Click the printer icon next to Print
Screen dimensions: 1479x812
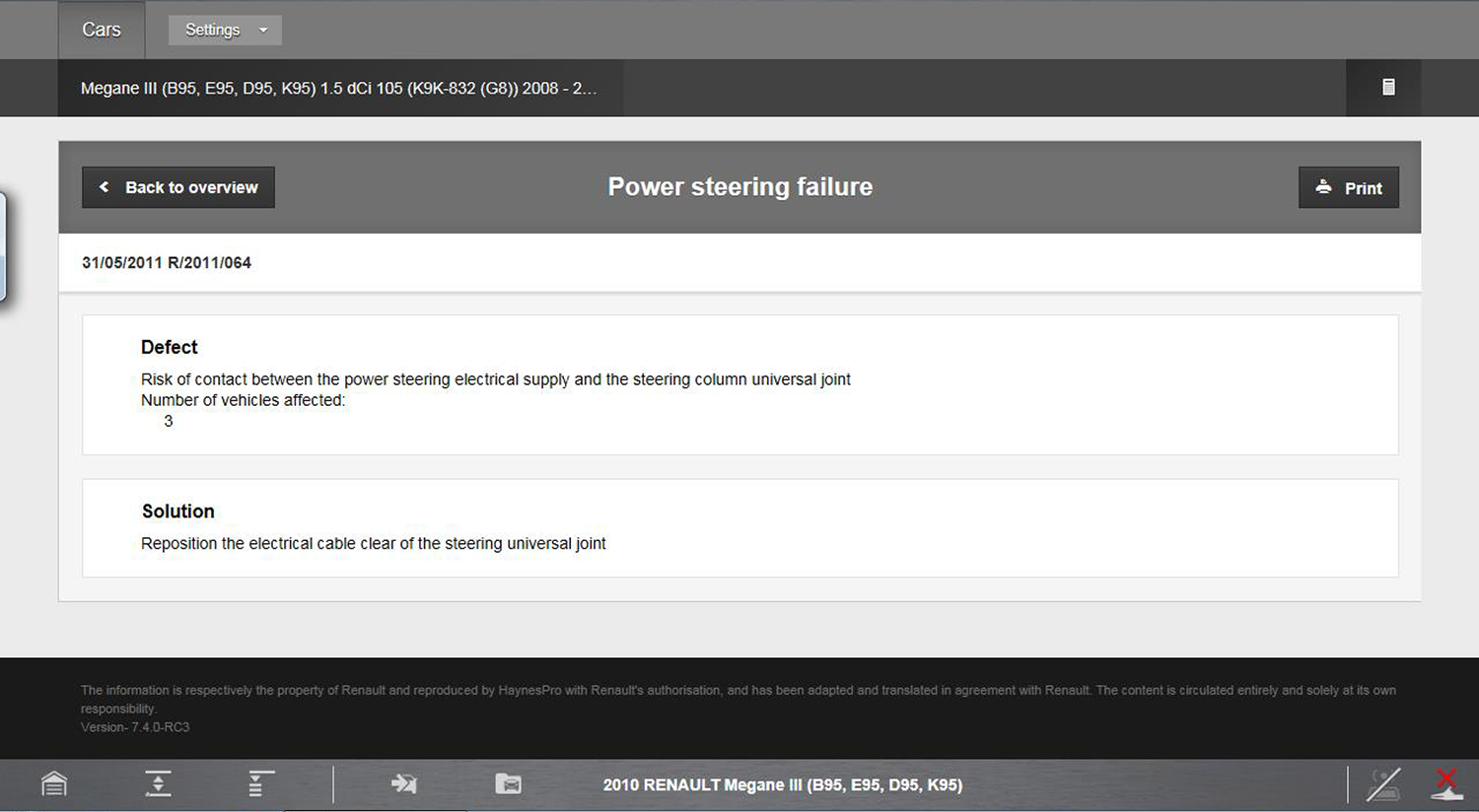pyautogui.click(x=1323, y=187)
